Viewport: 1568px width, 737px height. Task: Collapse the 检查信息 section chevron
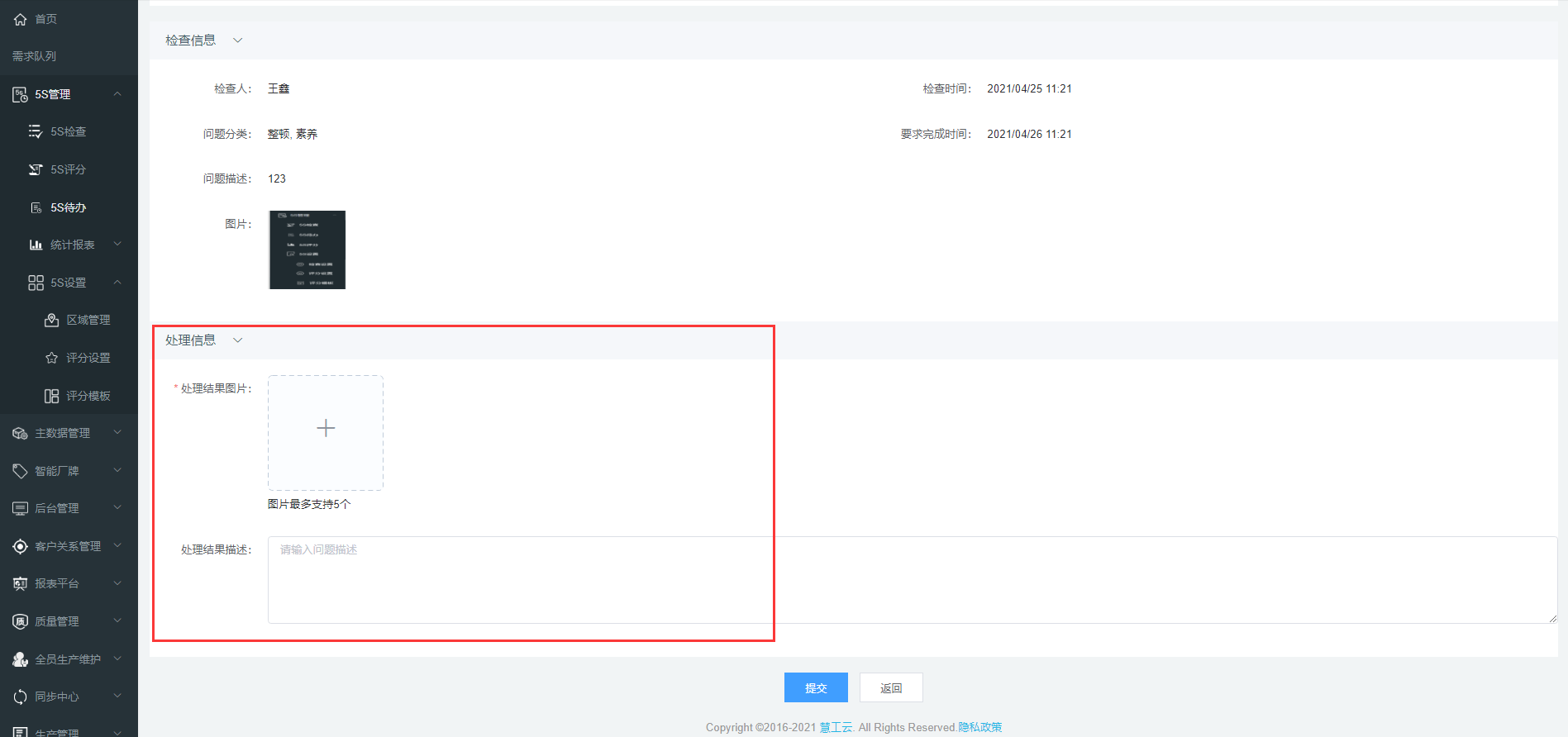tap(237, 40)
